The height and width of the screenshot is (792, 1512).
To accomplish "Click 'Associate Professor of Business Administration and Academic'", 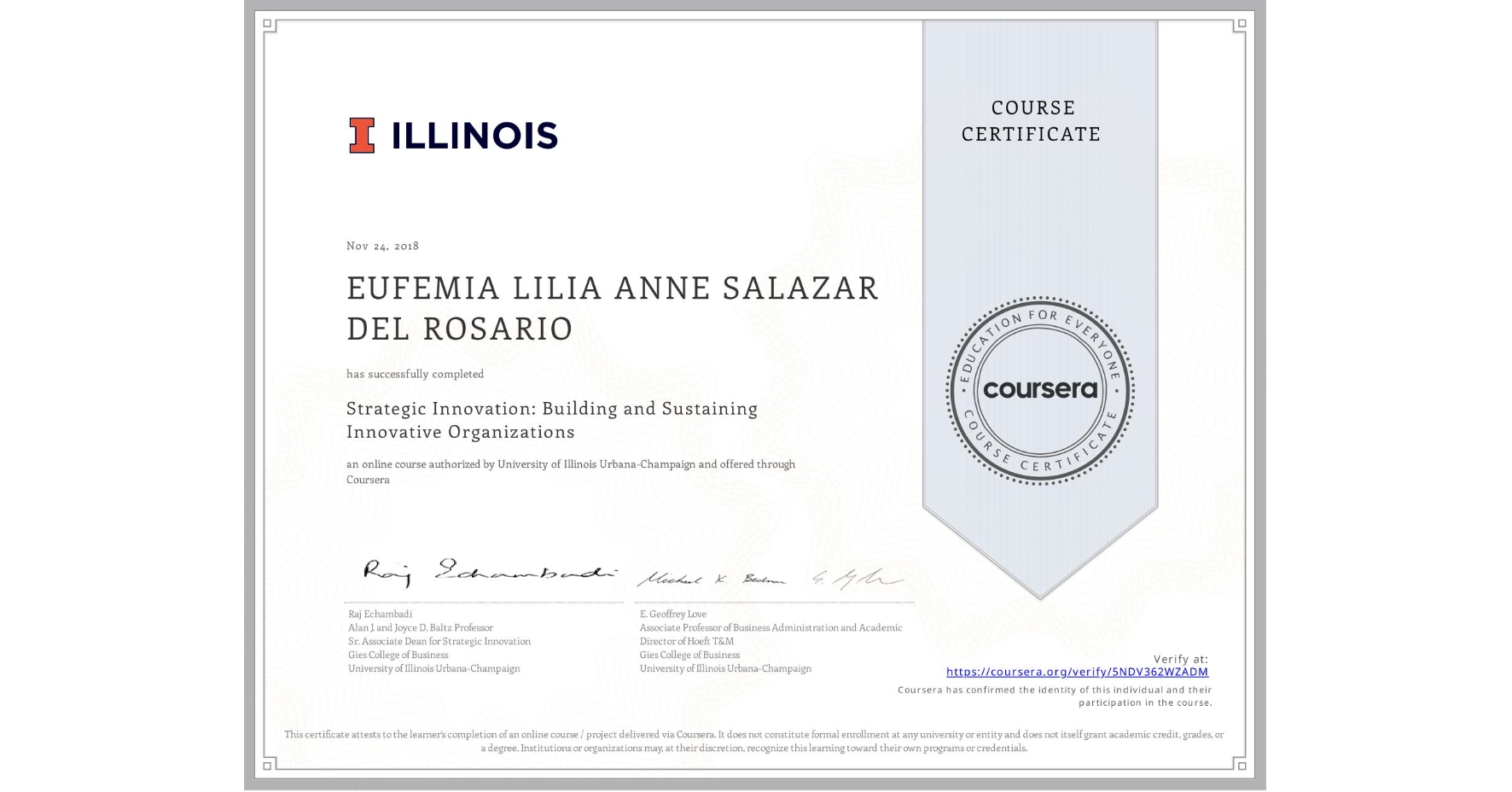I will tap(771, 627).
